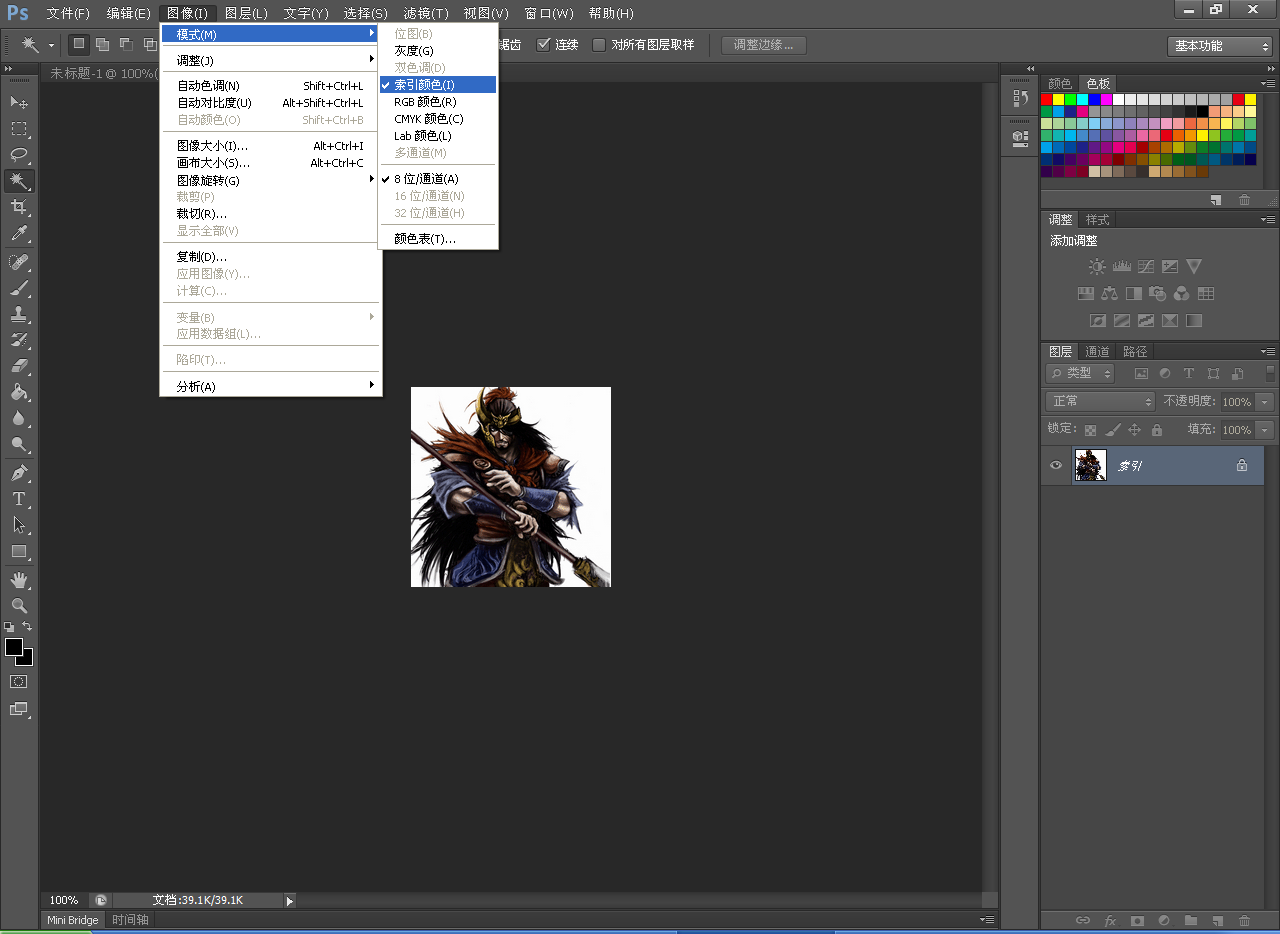Click the 调整边缘 button

pos(763,45)
